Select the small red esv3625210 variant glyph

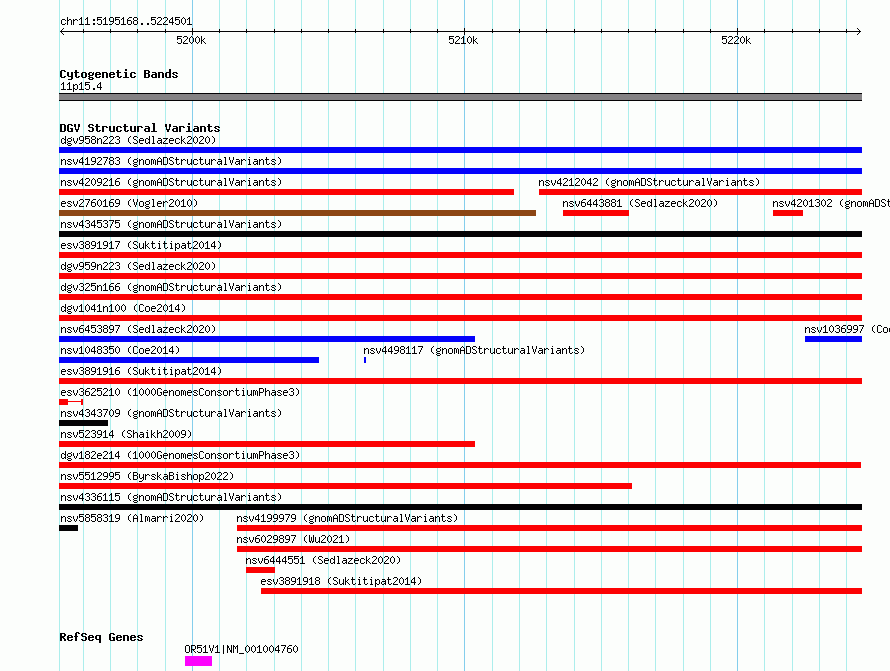(x=71, y=402)
